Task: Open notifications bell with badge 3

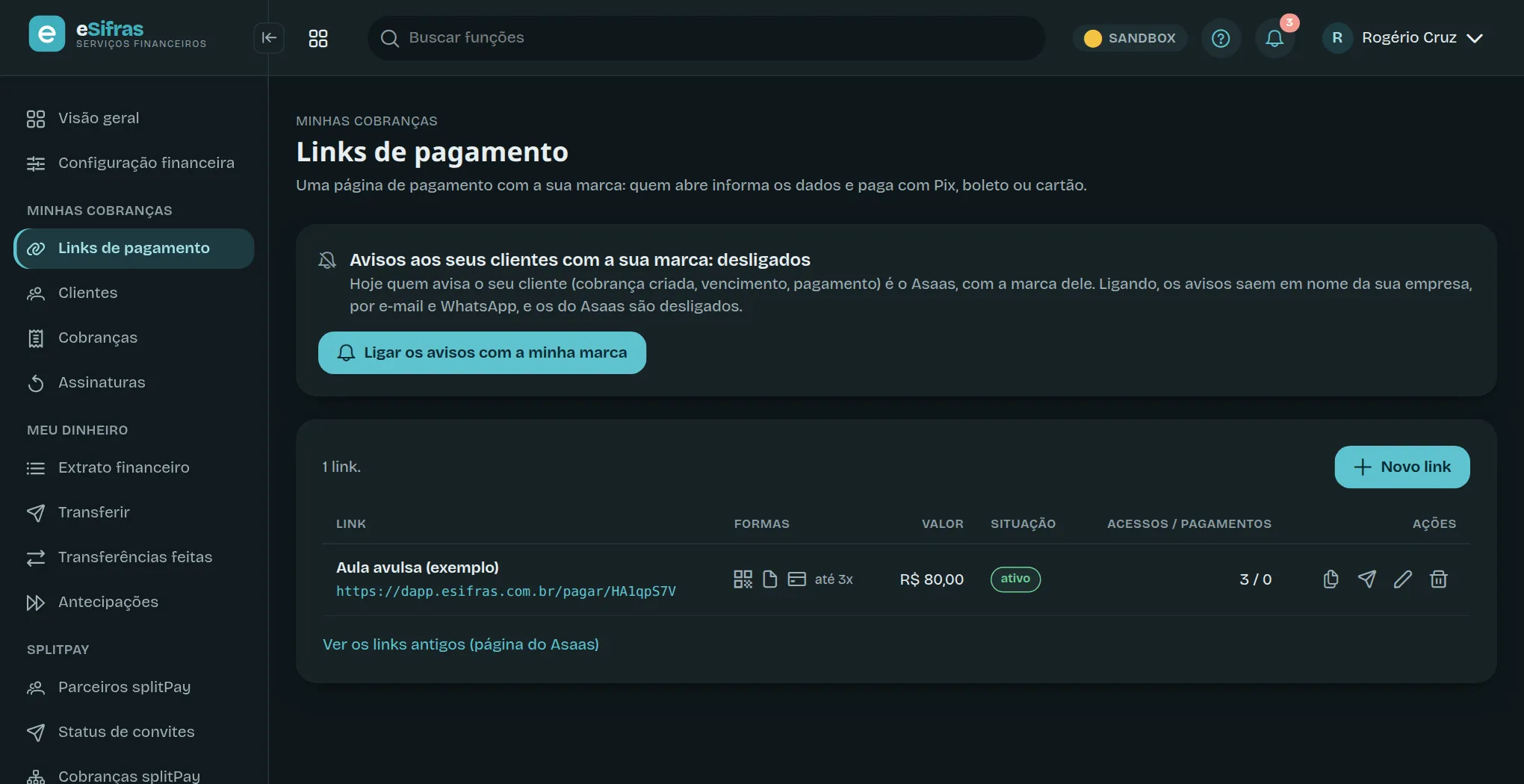Action: 1275,38
